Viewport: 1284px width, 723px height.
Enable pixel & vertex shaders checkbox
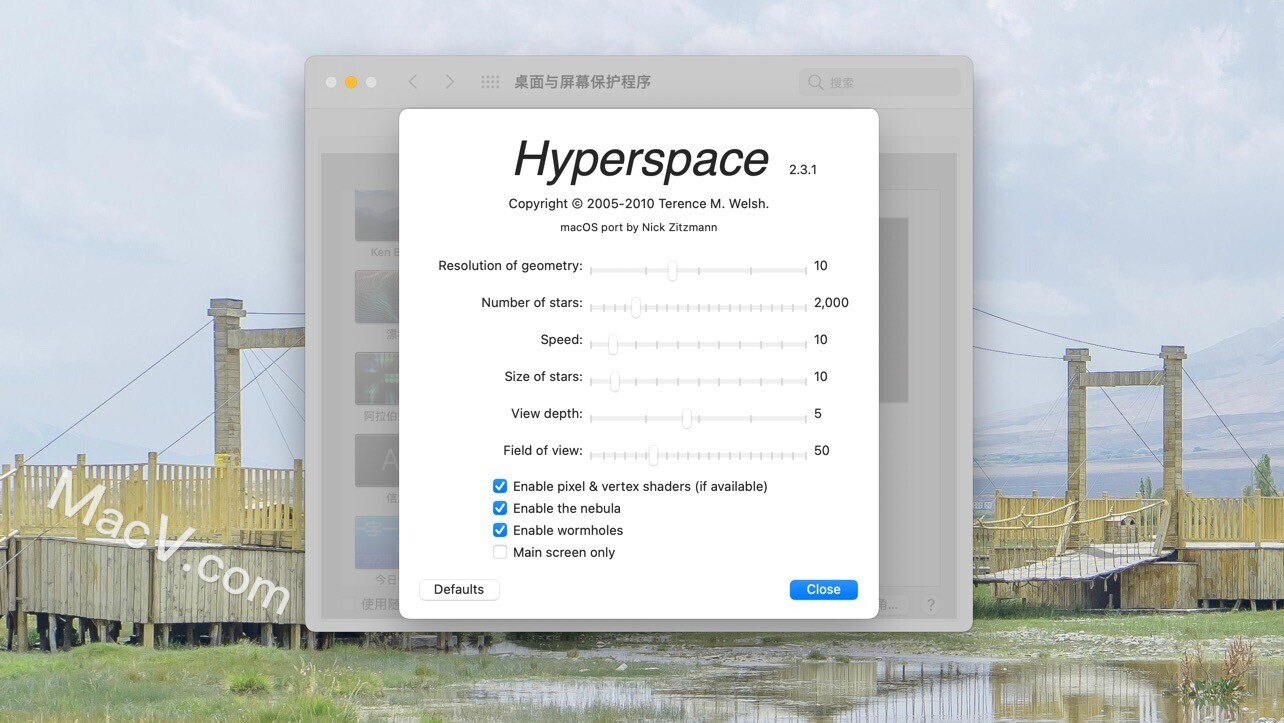tap(500, 486)
